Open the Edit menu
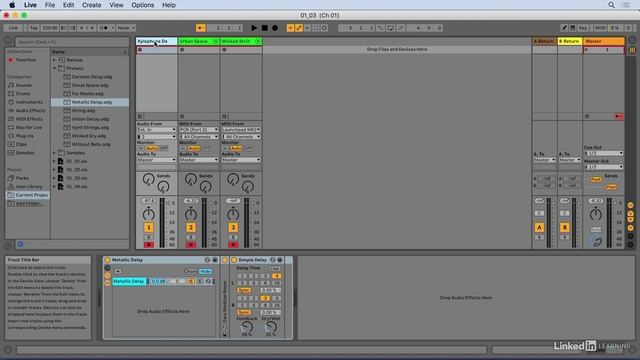 [69, 5]
